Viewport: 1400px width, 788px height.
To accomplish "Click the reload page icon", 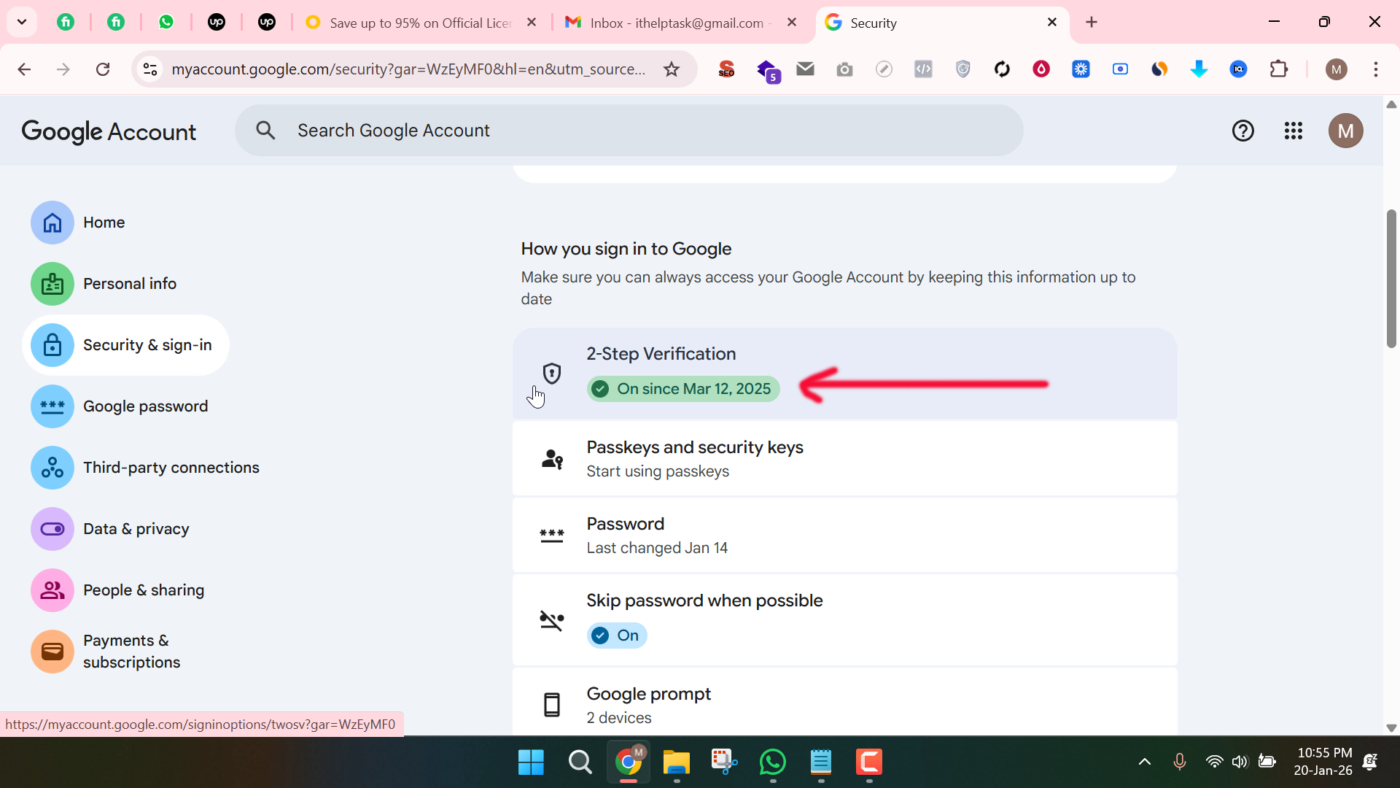I will pyautogui.click(x=103, y=69).
